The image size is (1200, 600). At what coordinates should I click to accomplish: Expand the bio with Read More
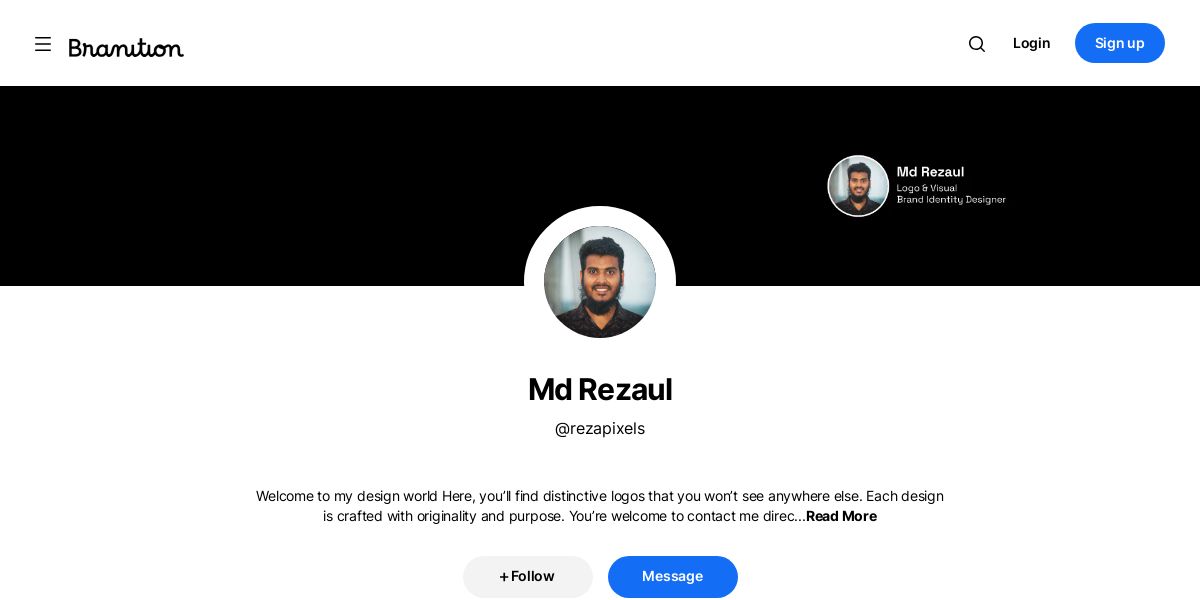(x=841, y=516)
